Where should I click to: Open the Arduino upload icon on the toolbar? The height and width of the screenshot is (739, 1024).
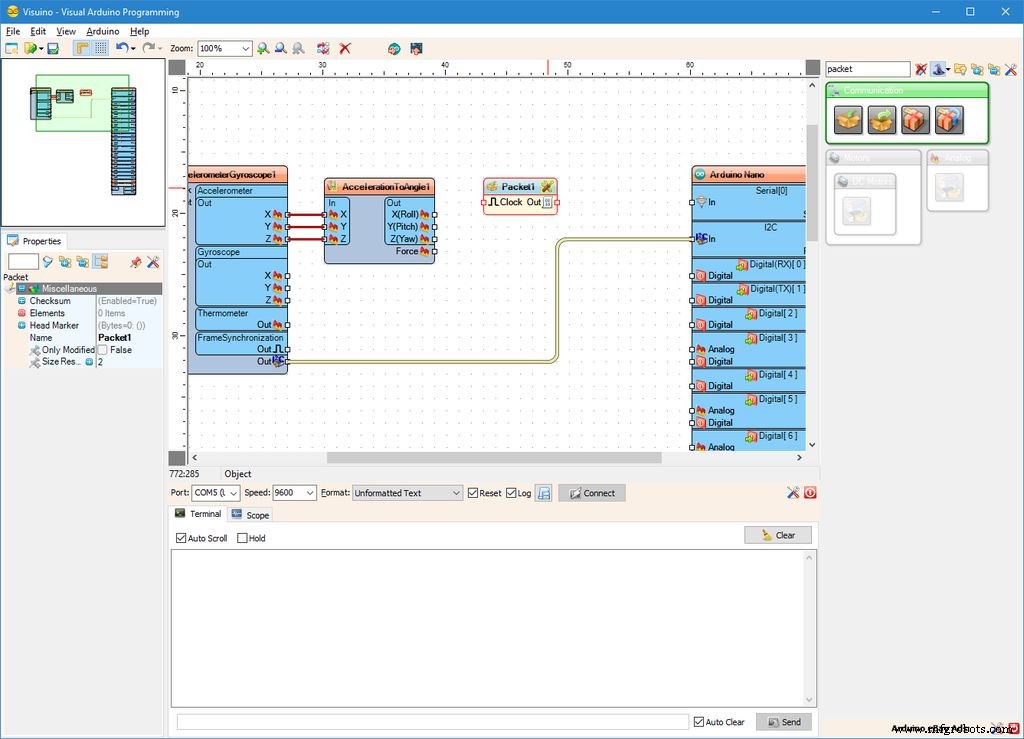pyautogui.click(x=416, y=48)
